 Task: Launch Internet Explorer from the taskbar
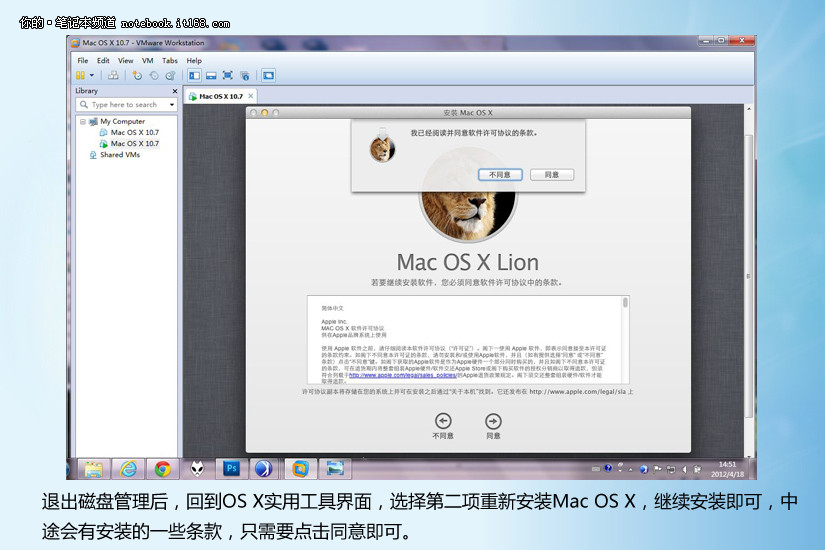[x=128, y=468]
